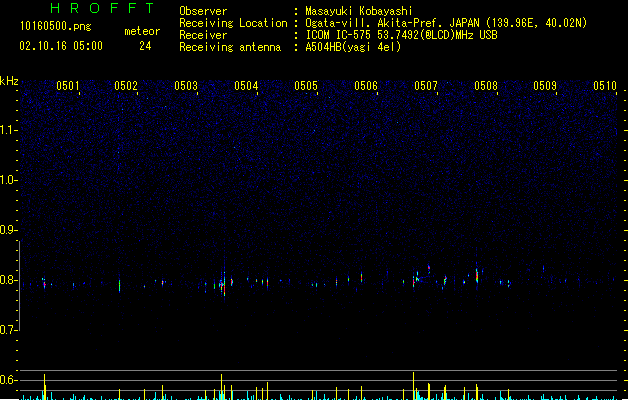Click the 0.6 kHz axis label
This screenshot has width=629, height=400.
(x=8, y=380)
